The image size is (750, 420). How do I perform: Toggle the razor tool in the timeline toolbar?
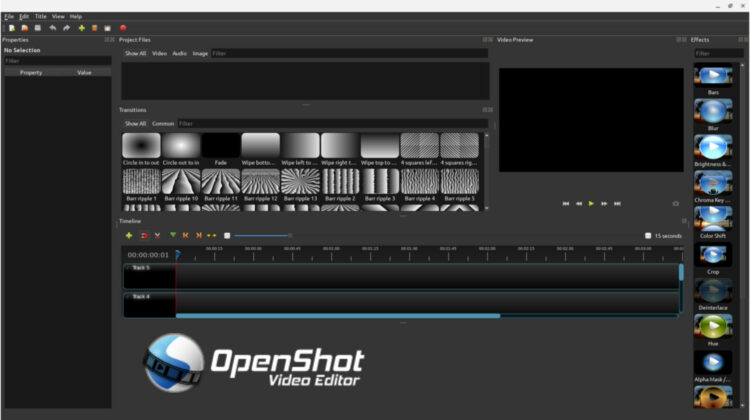click(x=157, y=235)
